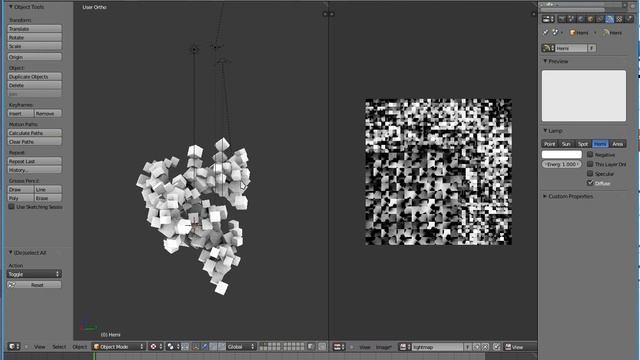Select the translate manipulator icon in header
Image resolution: width=640 pixels, height=360 pixels.
pyautogui.click(x=204, y=347)
